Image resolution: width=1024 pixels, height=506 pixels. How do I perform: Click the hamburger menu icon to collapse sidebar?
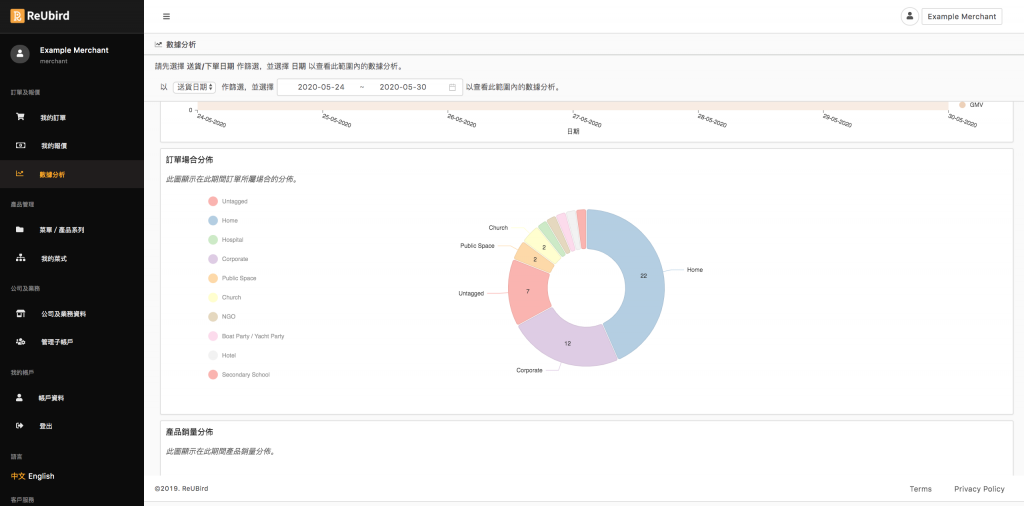click(x=166, y=16)
